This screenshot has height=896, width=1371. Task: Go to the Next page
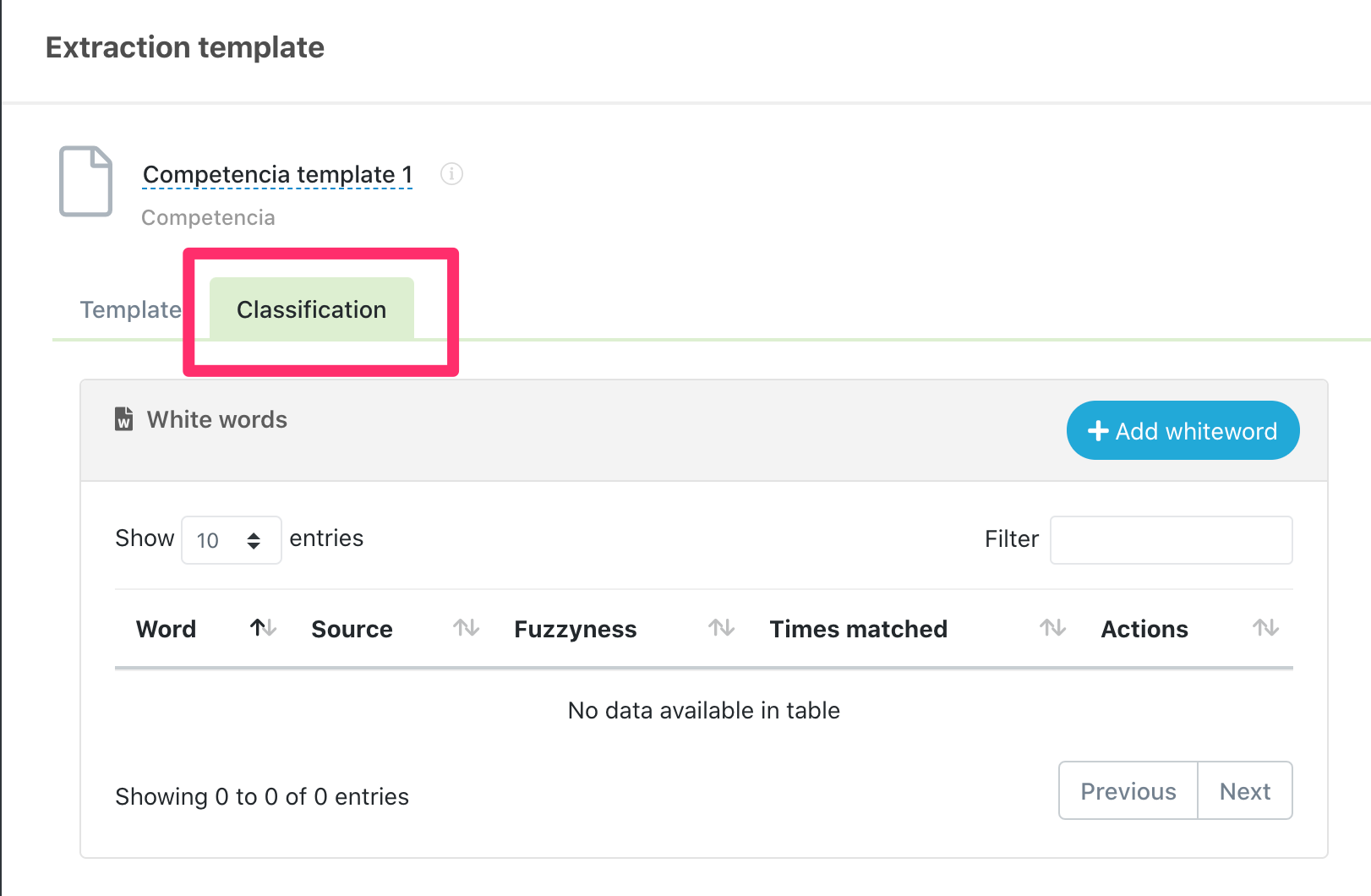pyautogui.click(x=1245, y=791)
